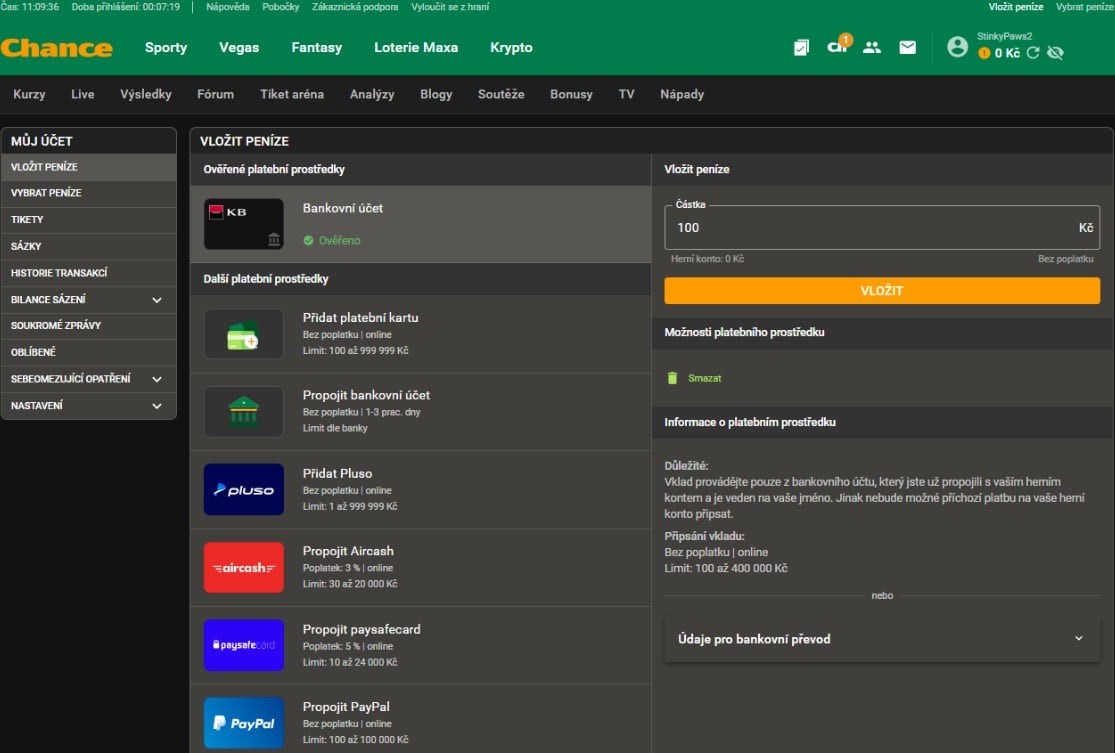Click the StinkyPaws2 username

click(x=1004, y=36)
